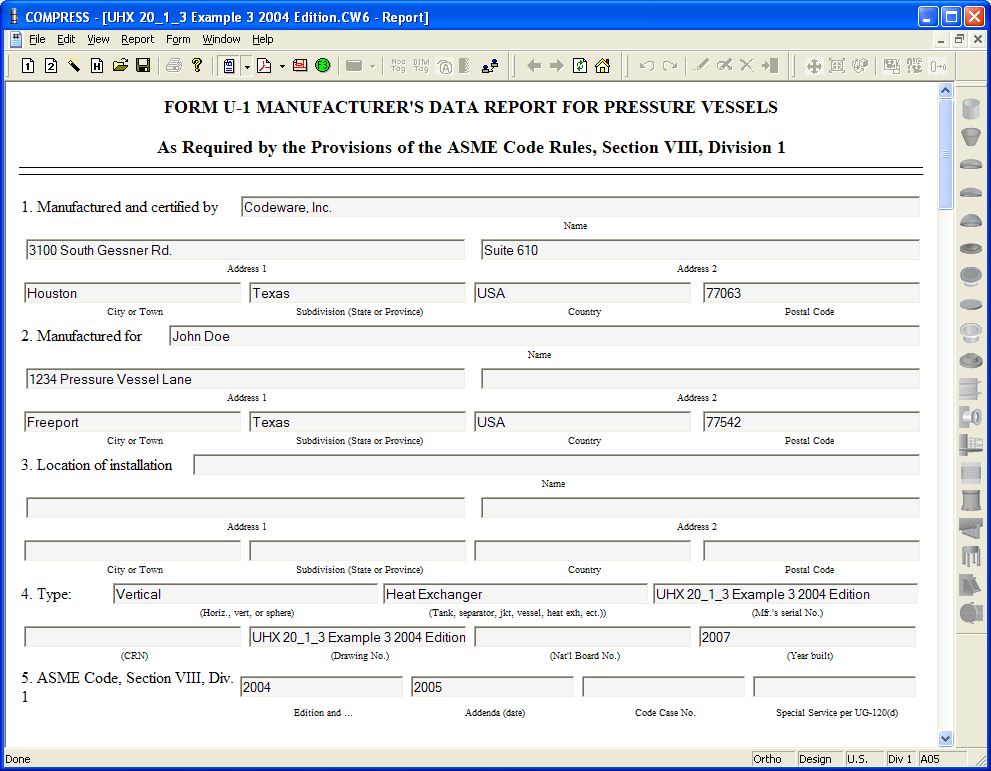Click the PDF export icon
The height and width of the screenshot is (771, 991).
pyautogui.click(x=264, y=65)
